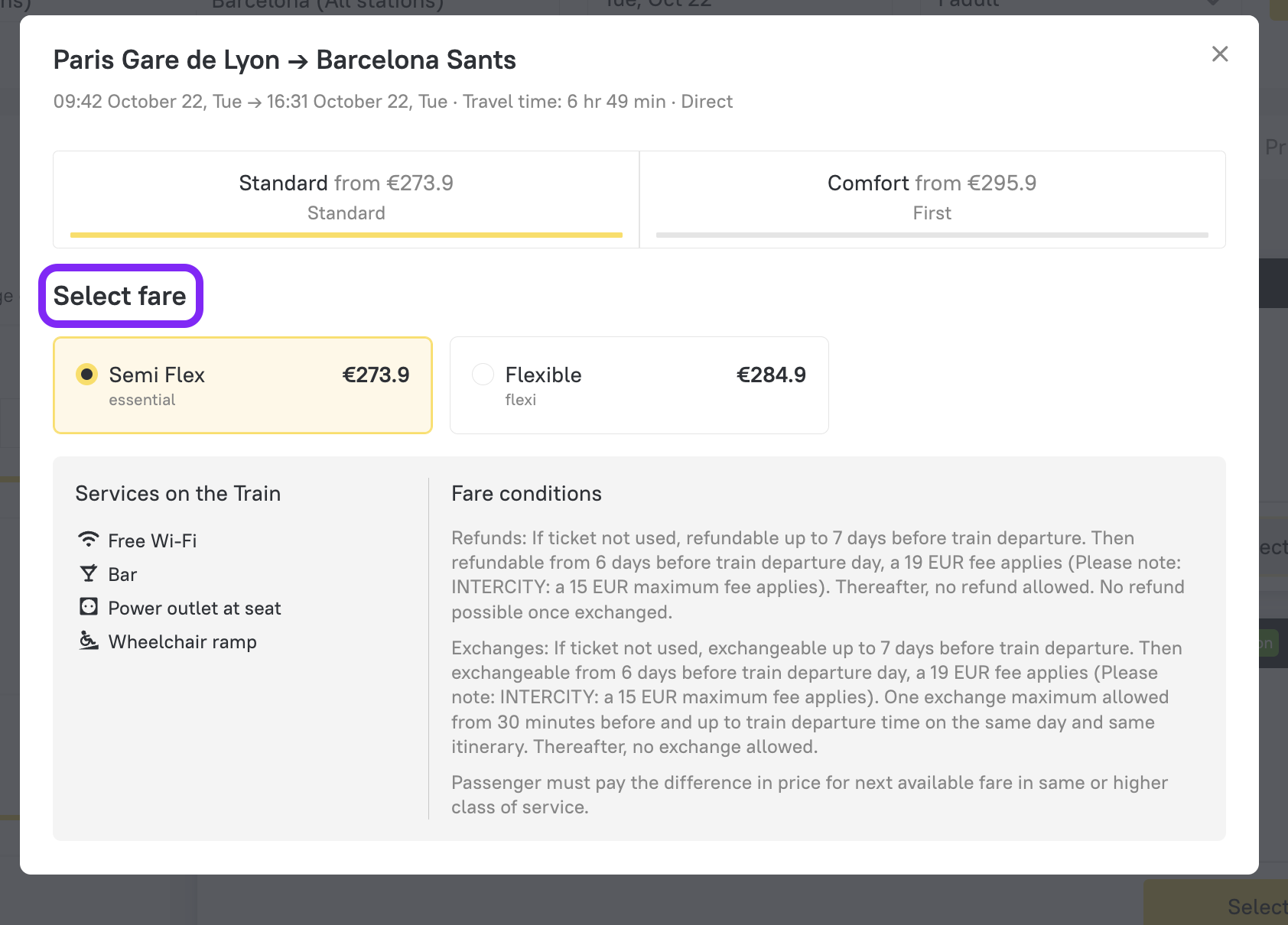Screen dimensions: 1288x925
Task: Switch to the Comfort First class tab
Action: click(932, 197)
